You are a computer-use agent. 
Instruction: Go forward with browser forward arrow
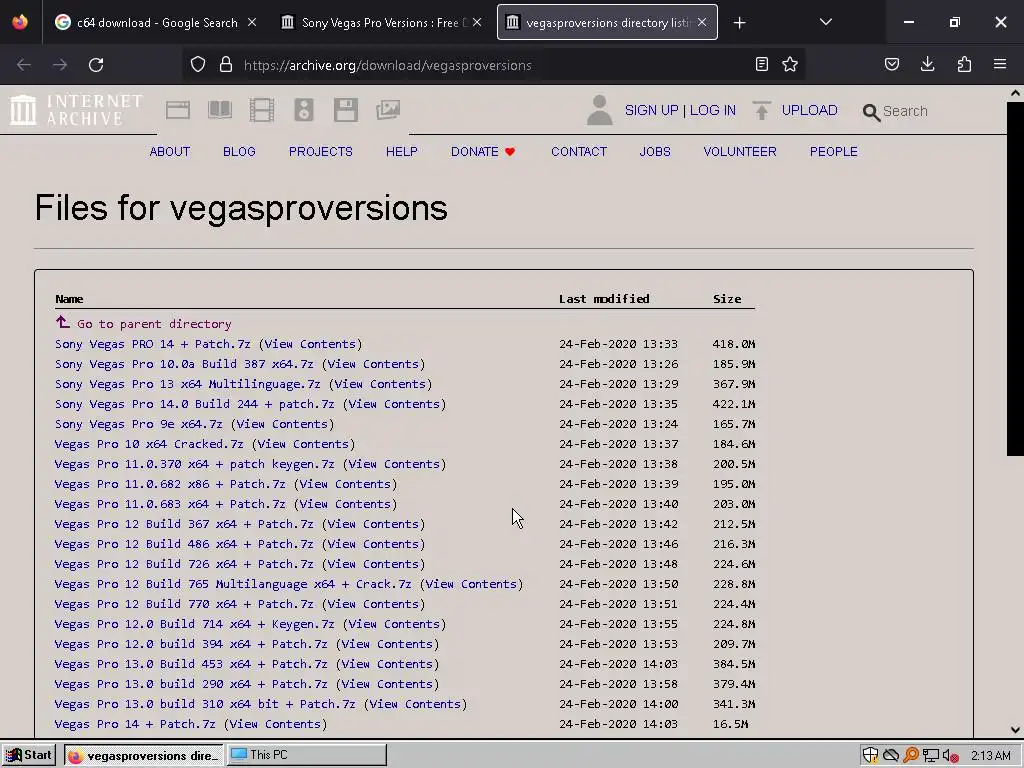(x=60, y=65)
